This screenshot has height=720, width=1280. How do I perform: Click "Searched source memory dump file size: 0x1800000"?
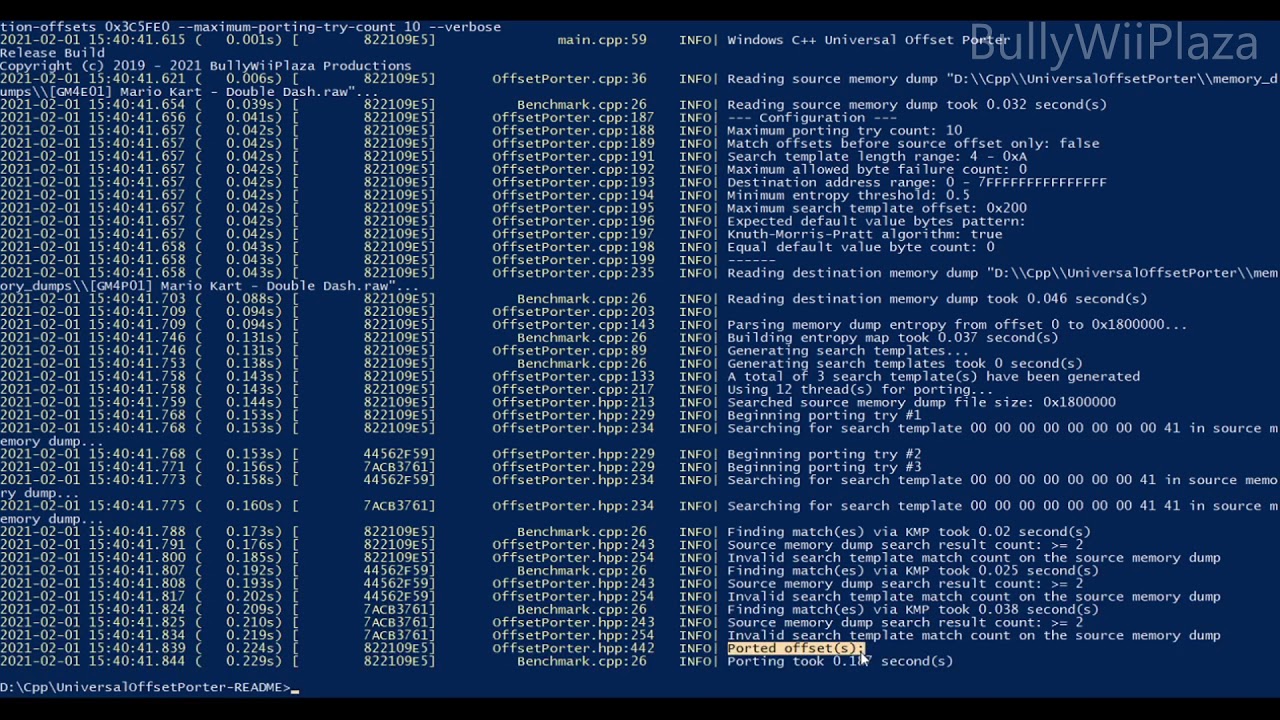921,403
